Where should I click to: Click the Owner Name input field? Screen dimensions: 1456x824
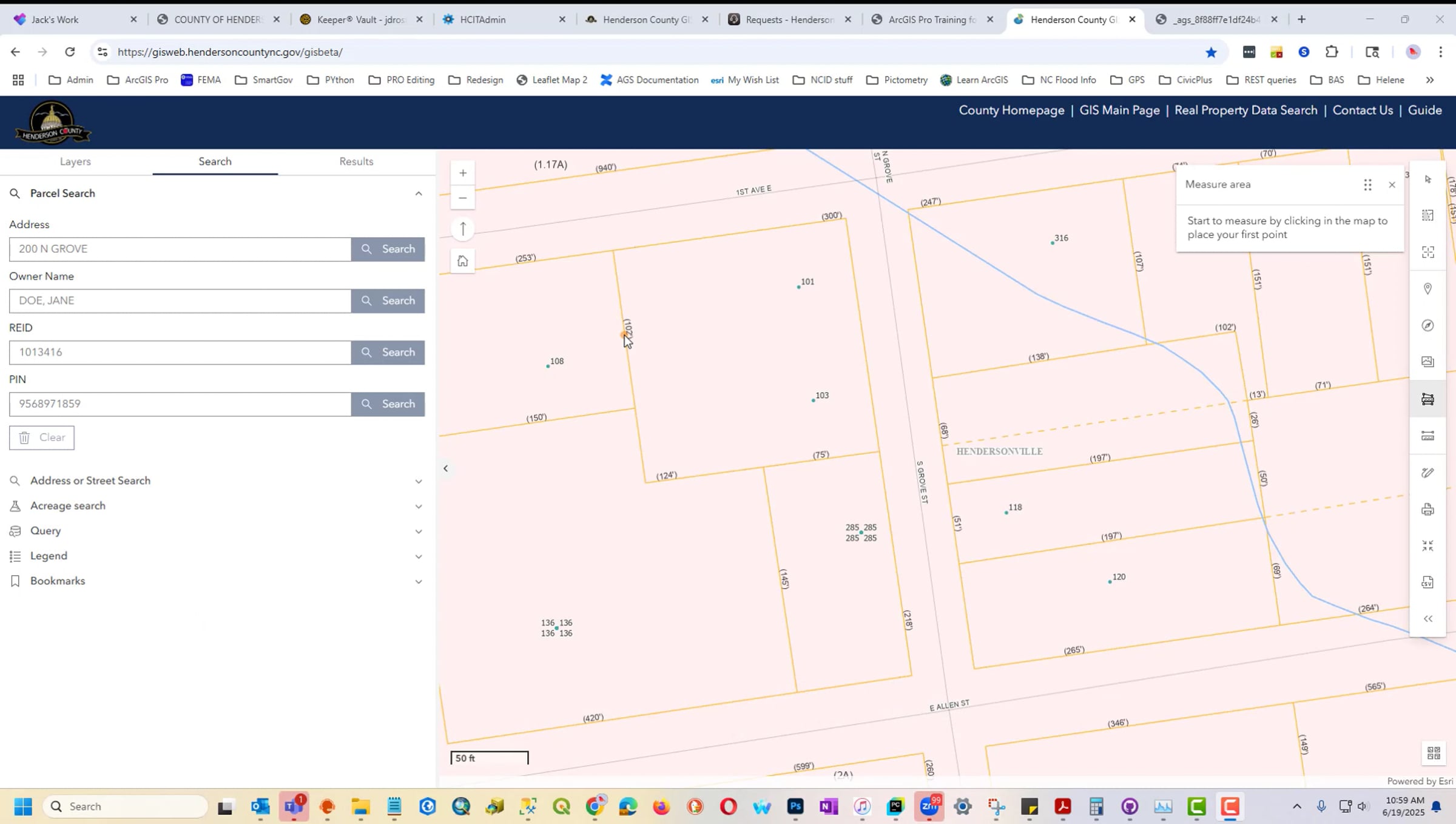pyautogui.click(x=180, y=301)
